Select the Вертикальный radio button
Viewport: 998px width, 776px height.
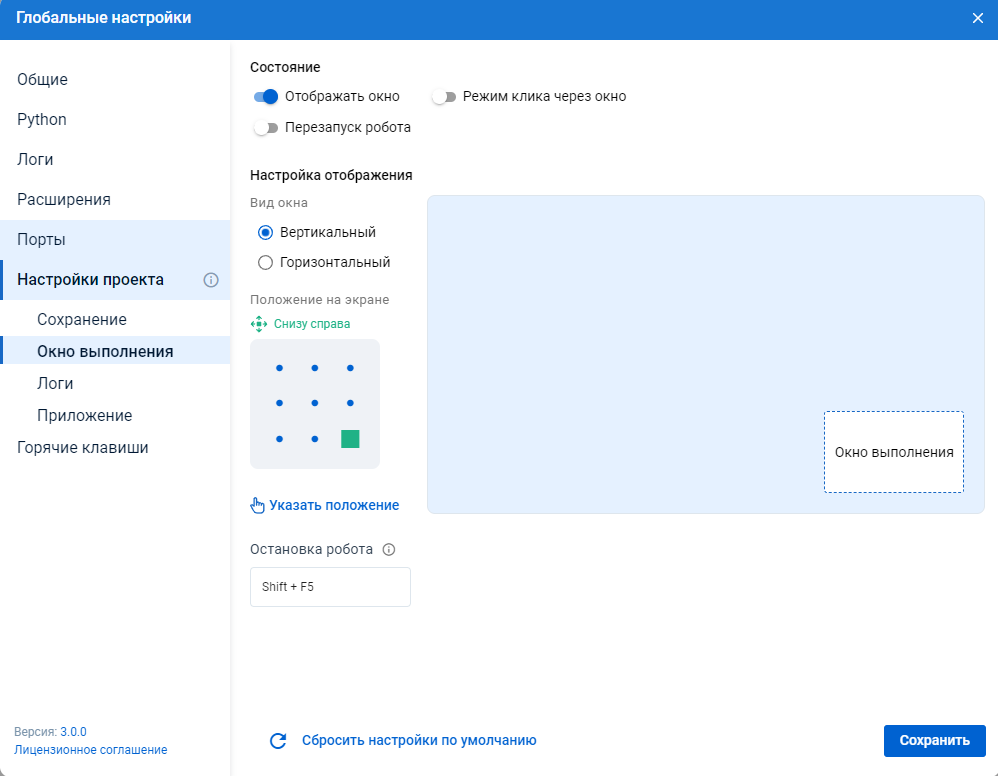pyautogui.click(x=265, y=232)
